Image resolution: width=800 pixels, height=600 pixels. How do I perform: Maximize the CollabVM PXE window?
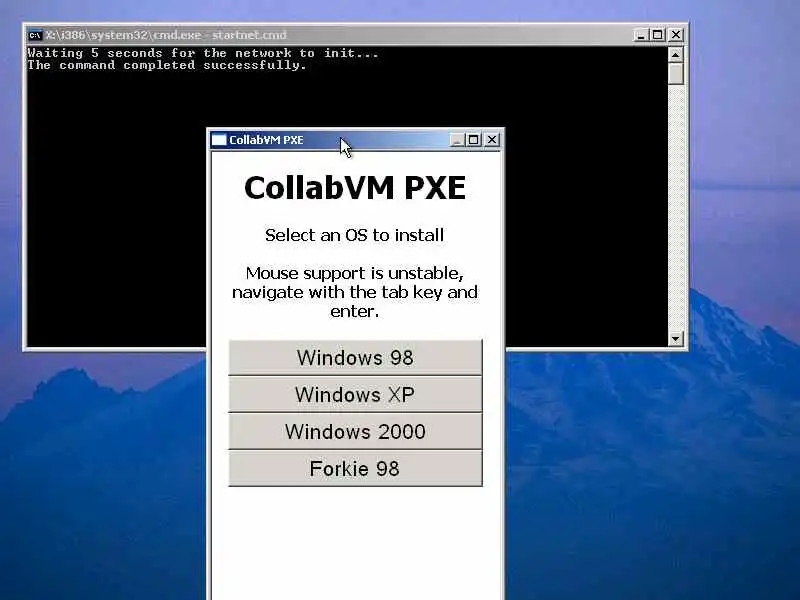473,140
